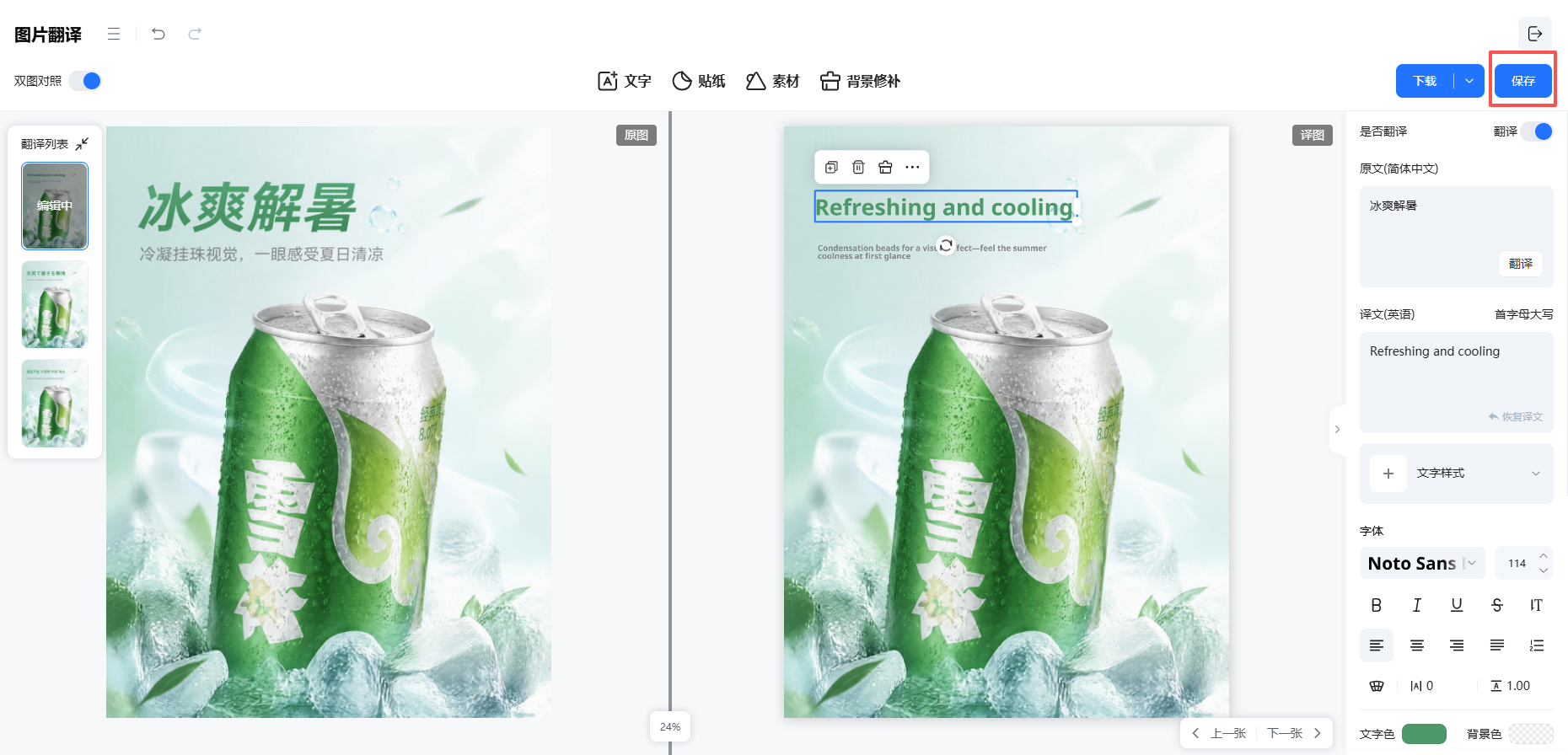This screenshot has width=1568, height=755.
Task: Click the undo arrow icon
Action: tap(158, 34)
